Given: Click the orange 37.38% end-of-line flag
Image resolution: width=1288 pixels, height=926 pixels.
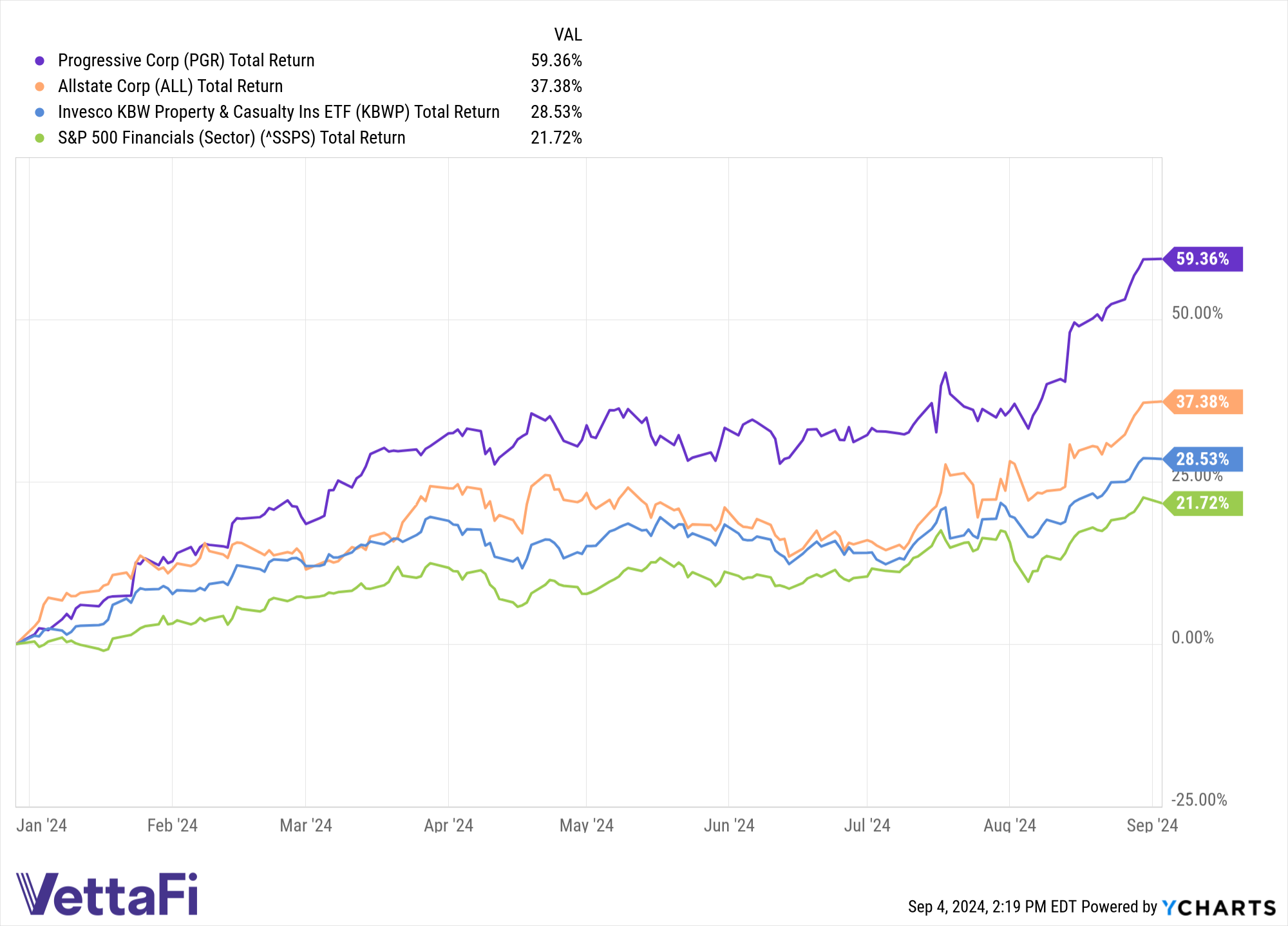Looking at the screenshot, I should 1203,402.
